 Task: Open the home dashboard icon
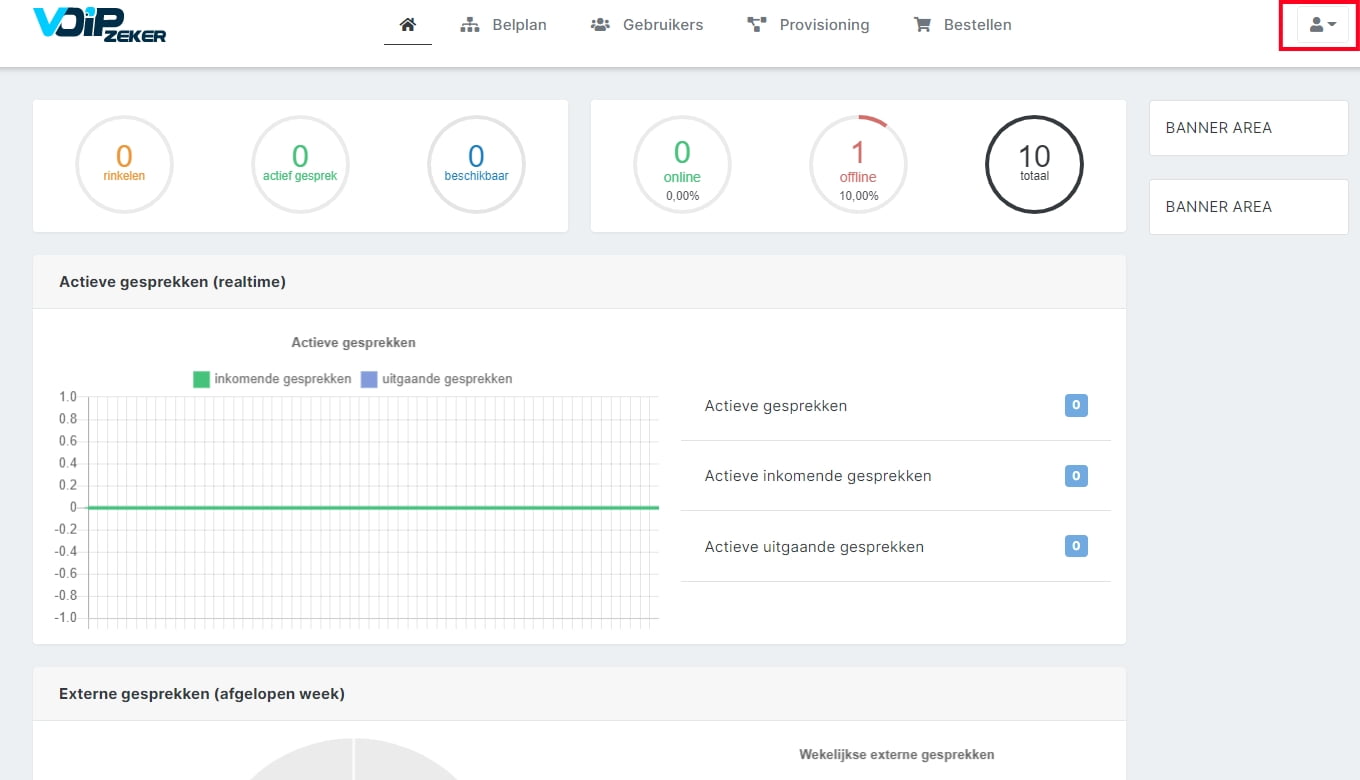[407, 24]
